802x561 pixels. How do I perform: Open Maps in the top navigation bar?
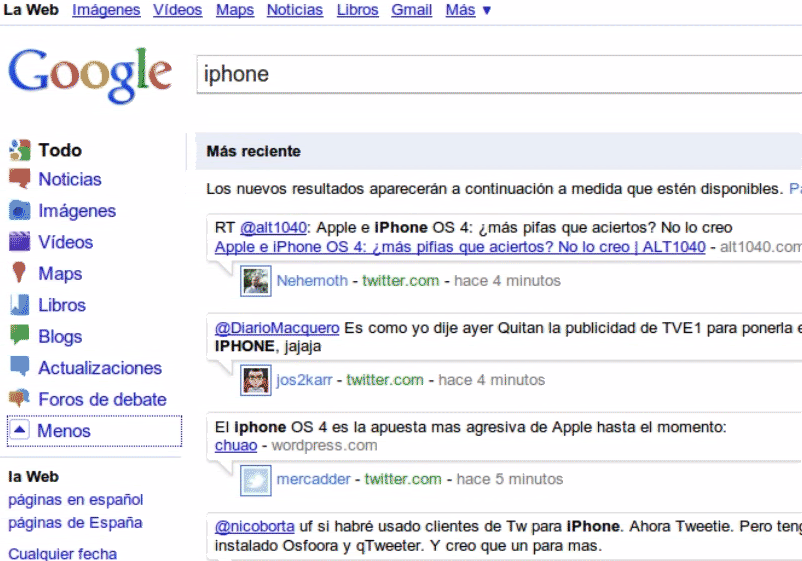point(235,10)
